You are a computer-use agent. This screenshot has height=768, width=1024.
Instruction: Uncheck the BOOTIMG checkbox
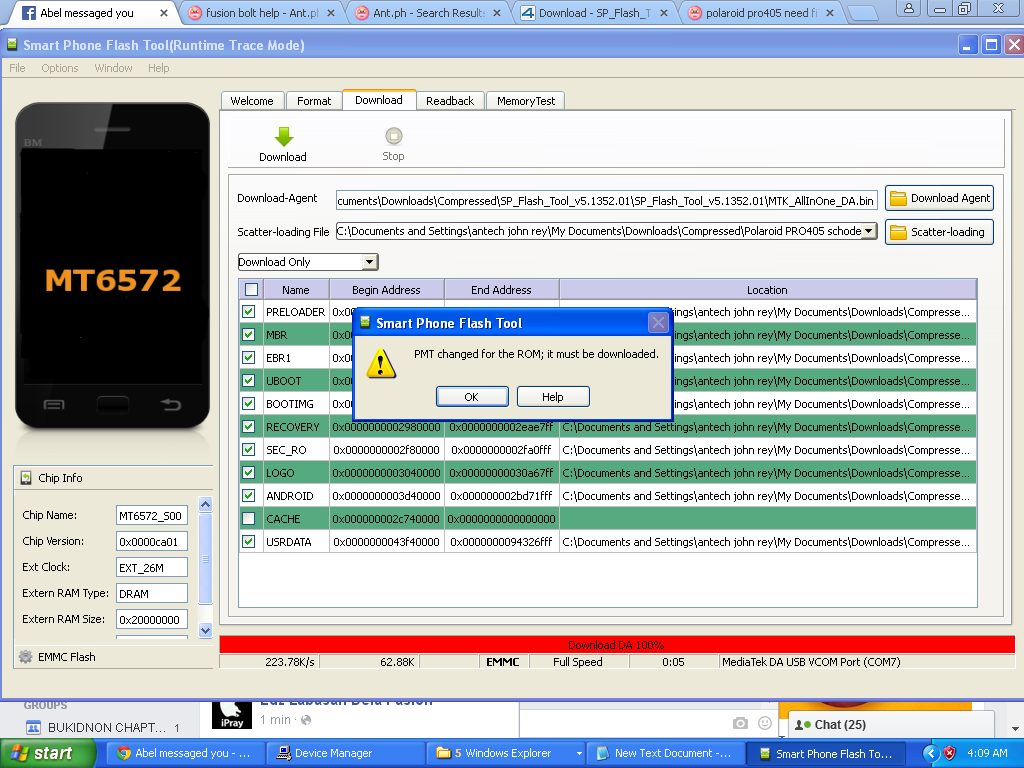(x=249, y=403)
